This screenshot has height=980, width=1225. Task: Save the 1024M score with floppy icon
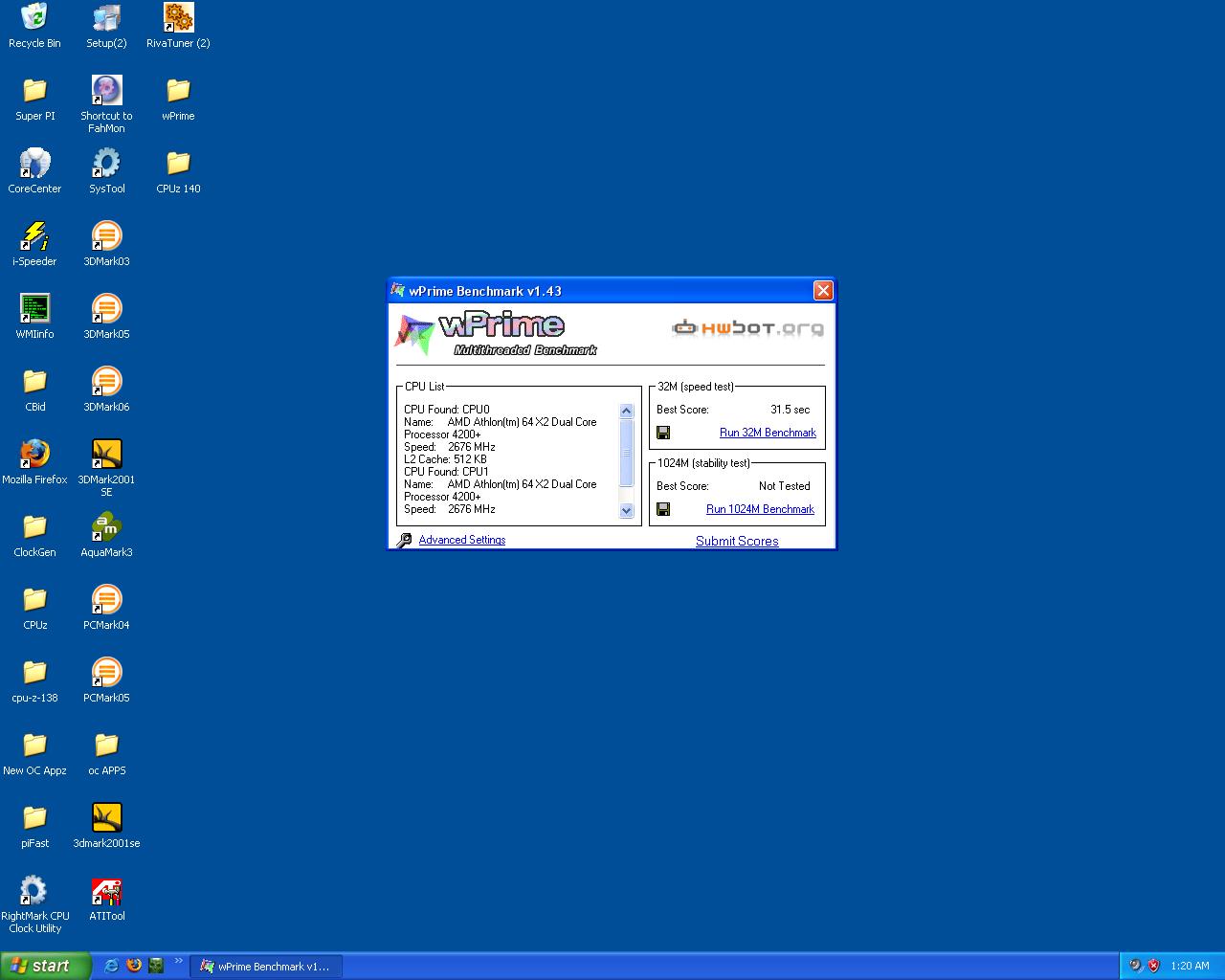click(x=663, y=509)
